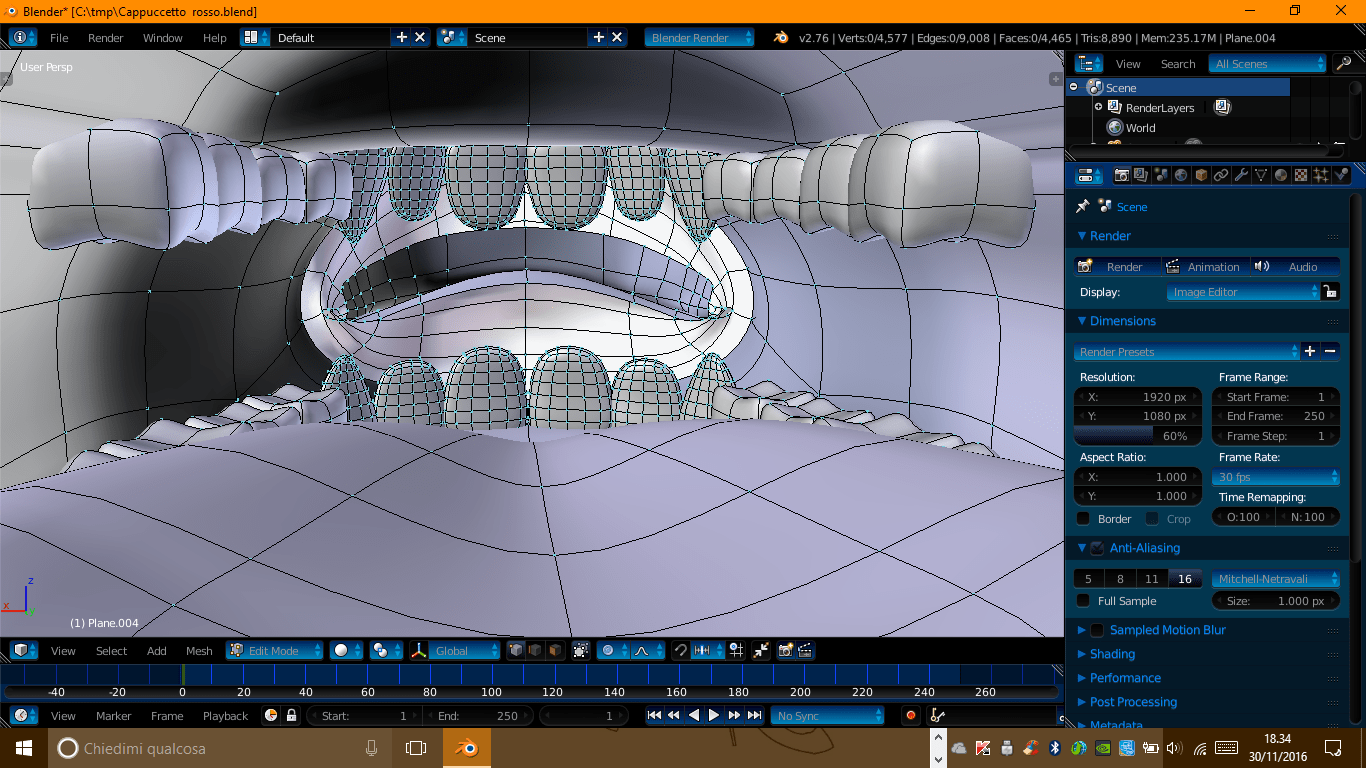This screenshot has width=1366, height=768.
Task: Open the Scene properties tab icon
Action: click(1161, 175)
